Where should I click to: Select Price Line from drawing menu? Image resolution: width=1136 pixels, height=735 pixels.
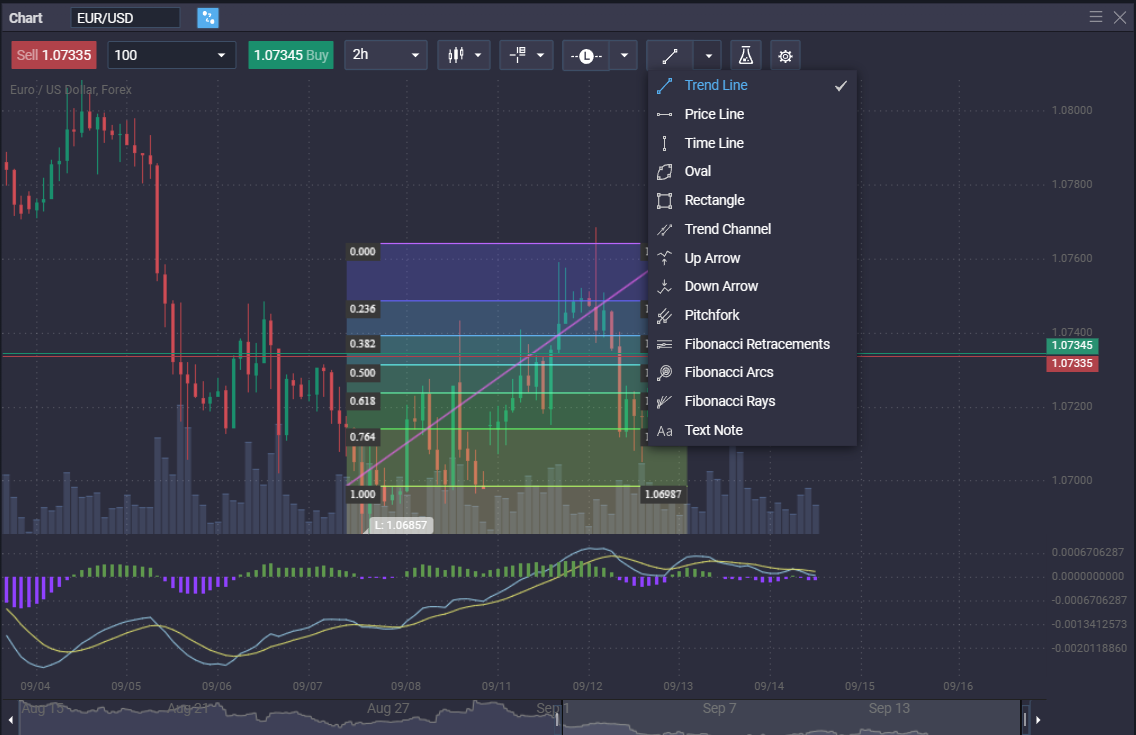click(x=752, y=114)
